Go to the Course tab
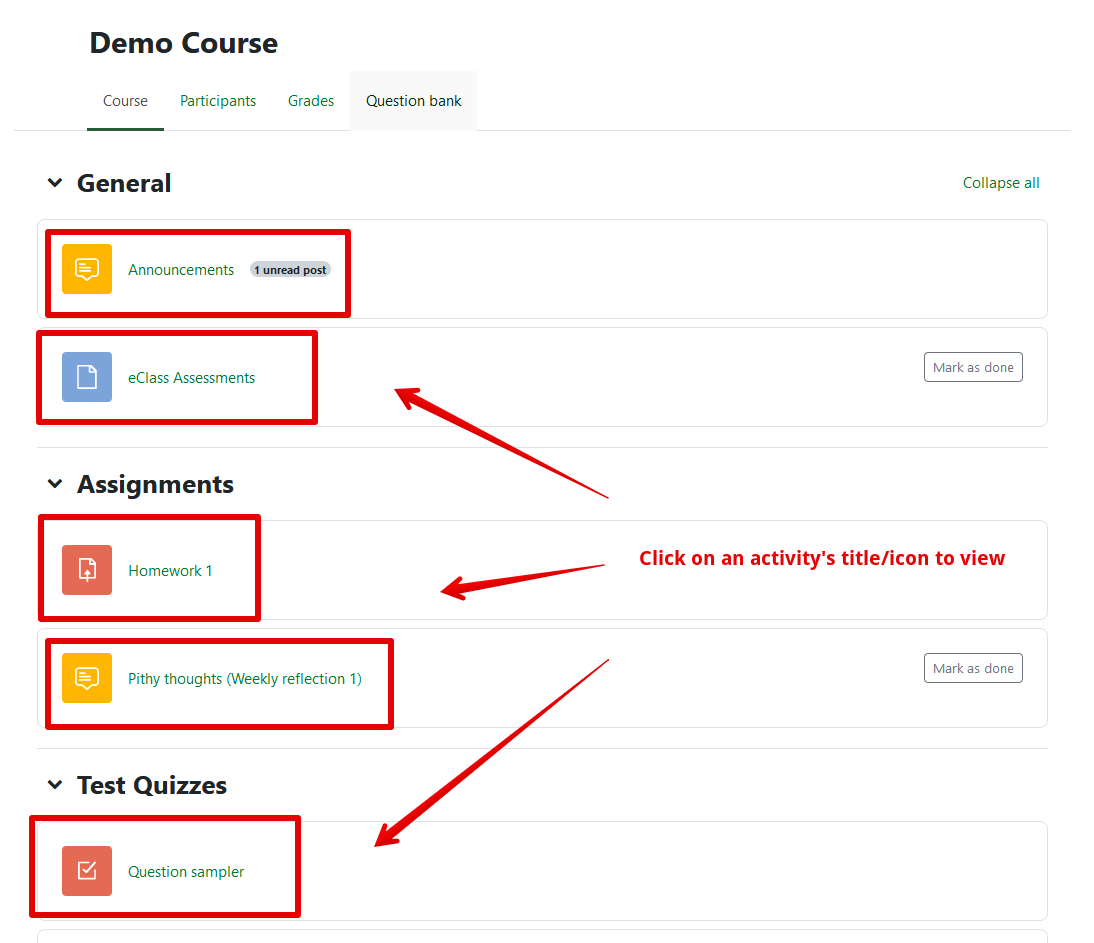The image size is (1094, 943). click(x=125, y=101)
